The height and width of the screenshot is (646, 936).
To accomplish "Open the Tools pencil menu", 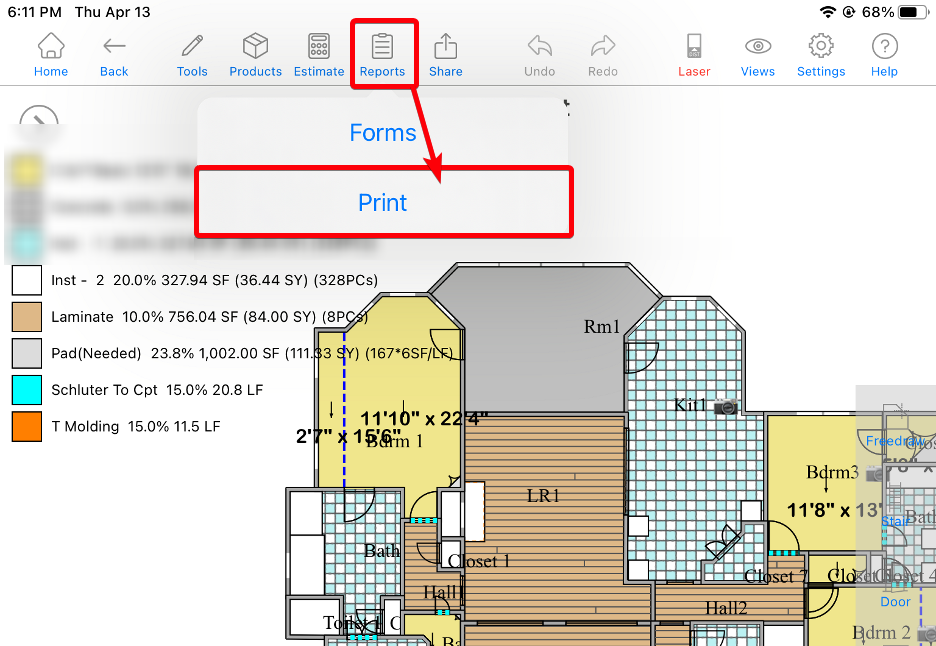I will 192,55.
